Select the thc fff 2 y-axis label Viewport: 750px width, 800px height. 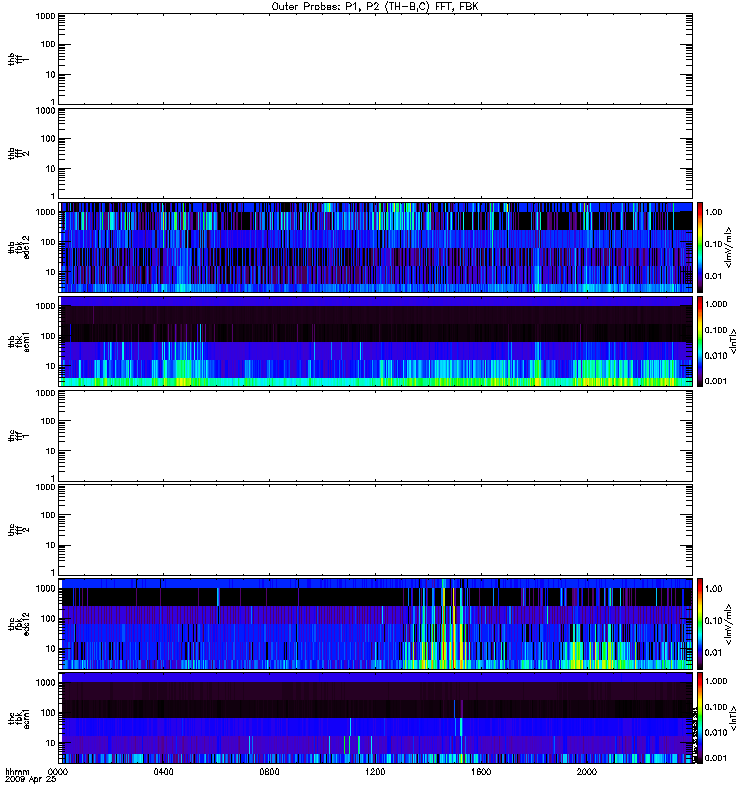[18, 530]
